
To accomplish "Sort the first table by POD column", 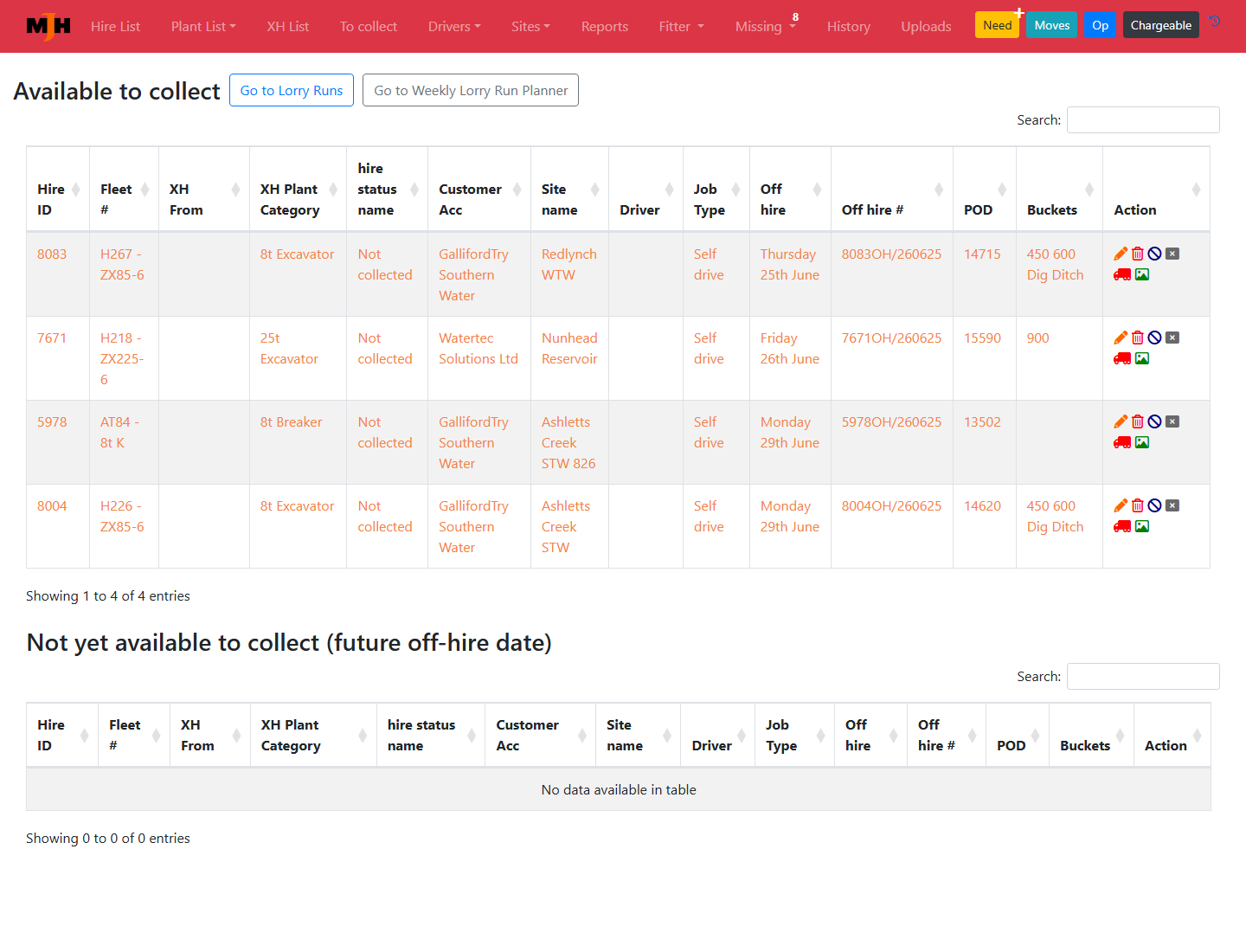I will [985, 189].
